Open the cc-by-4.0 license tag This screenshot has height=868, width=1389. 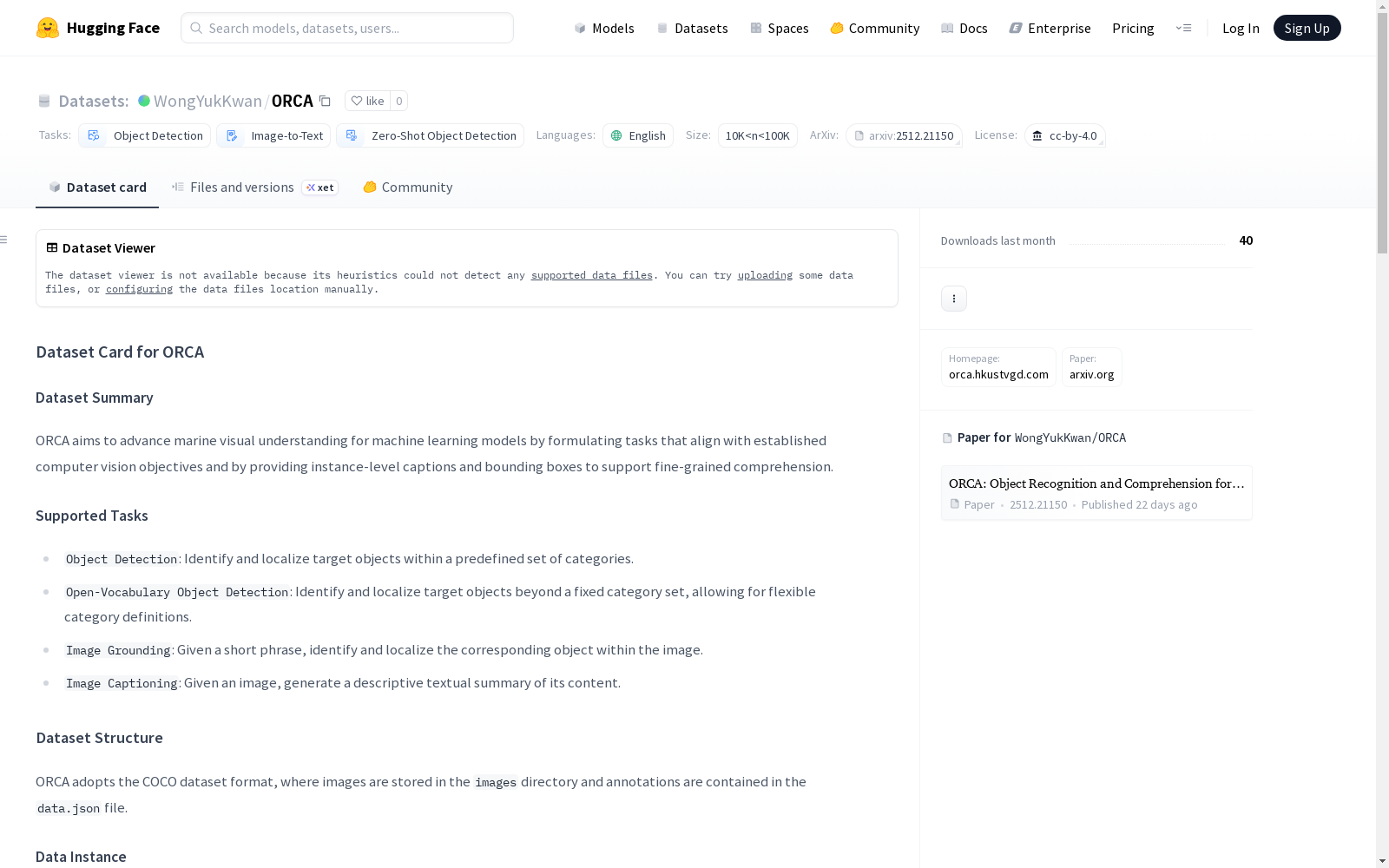click(x=1064, y=135)
